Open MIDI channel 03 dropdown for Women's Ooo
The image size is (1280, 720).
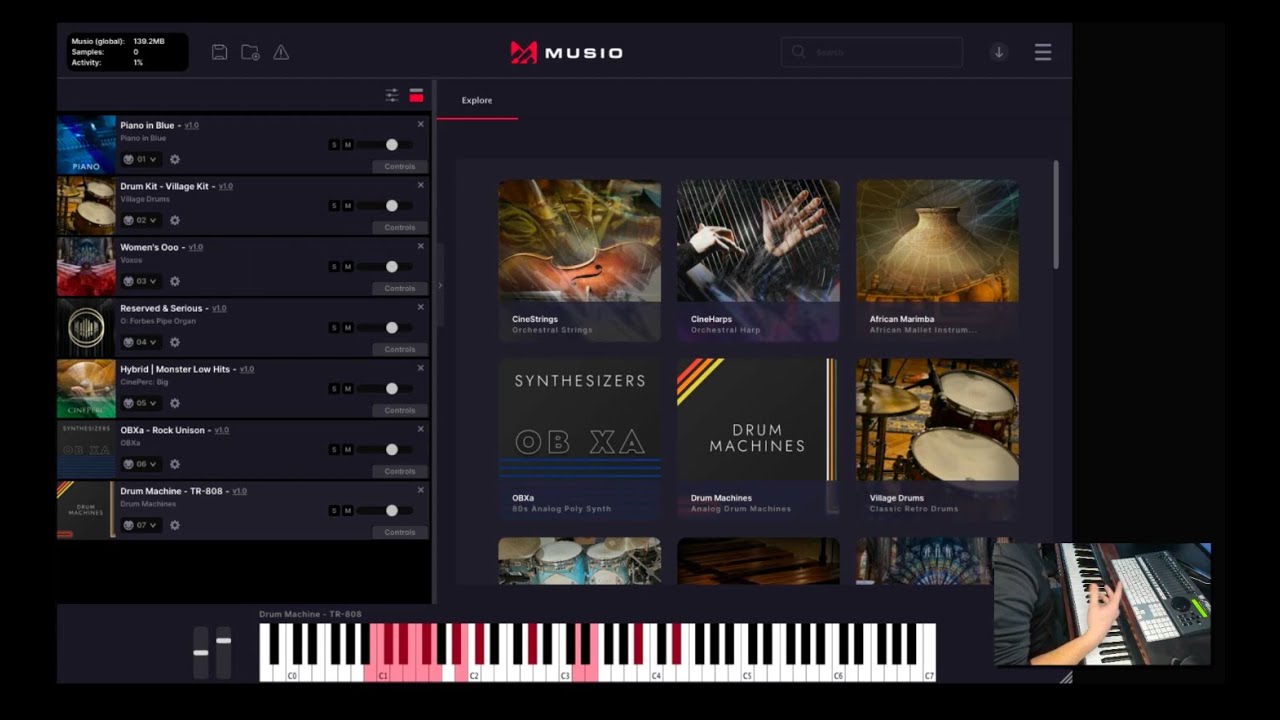pyautogui.click(x=141, y=281)
